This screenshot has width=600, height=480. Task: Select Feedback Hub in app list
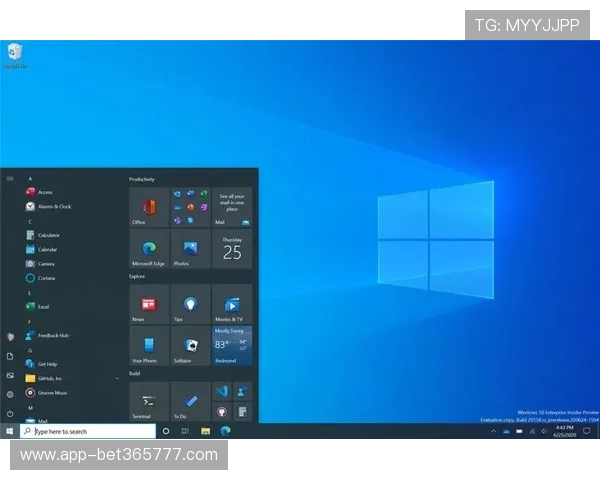[53, 336]
